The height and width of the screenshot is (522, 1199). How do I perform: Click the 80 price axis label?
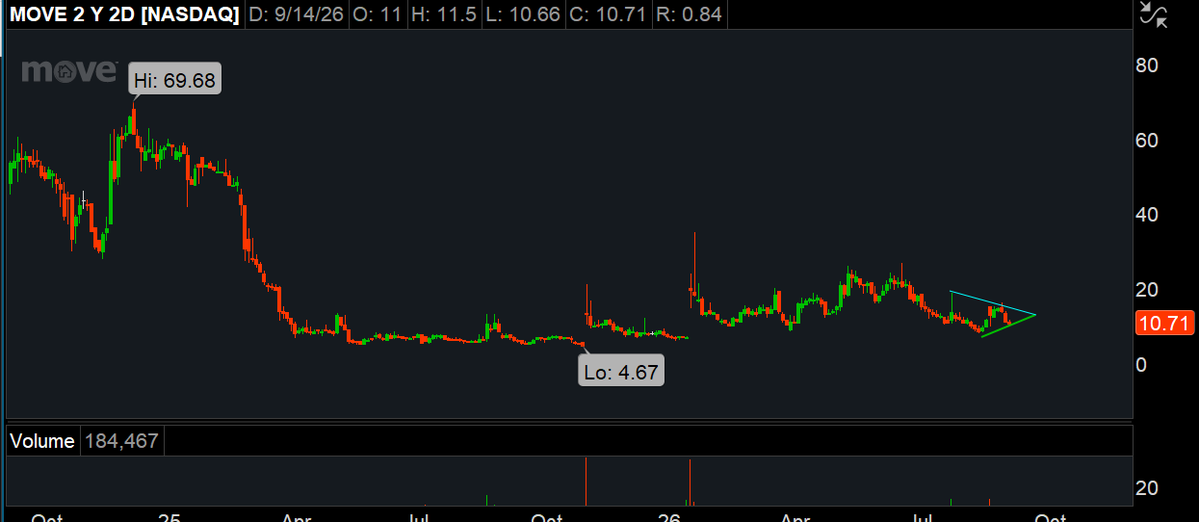[1147, 66]
